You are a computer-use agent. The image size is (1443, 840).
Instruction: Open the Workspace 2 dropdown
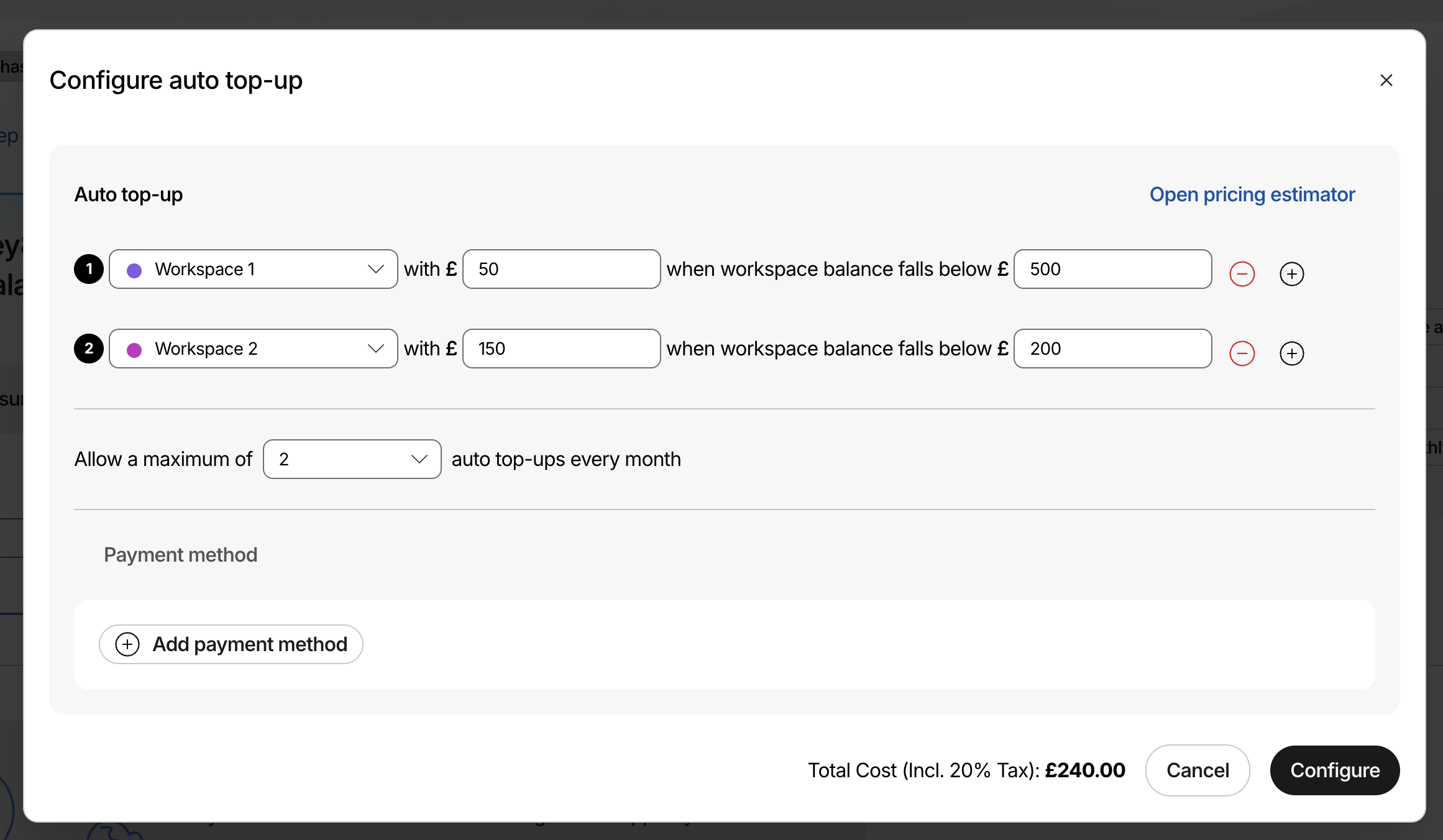click(254, 349)
